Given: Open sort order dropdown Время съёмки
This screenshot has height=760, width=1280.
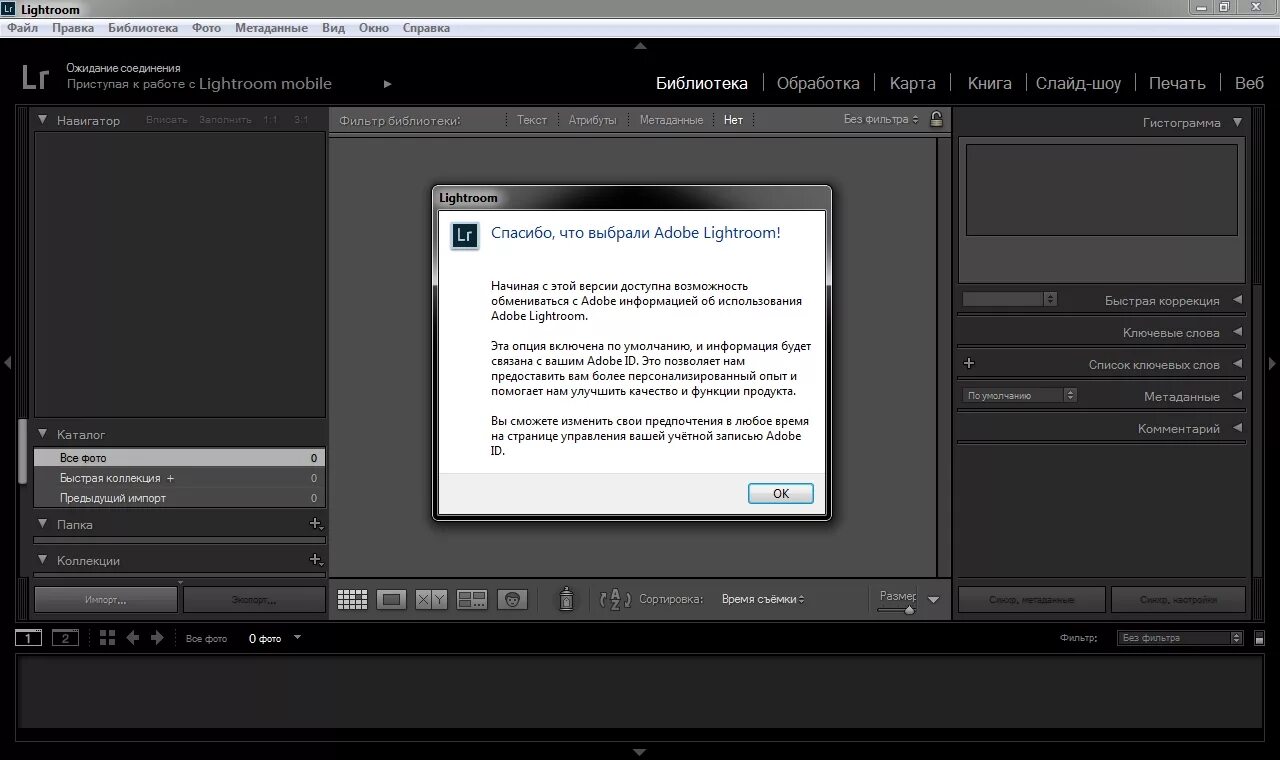Looking at the screenshot, I should coord(763,599).
